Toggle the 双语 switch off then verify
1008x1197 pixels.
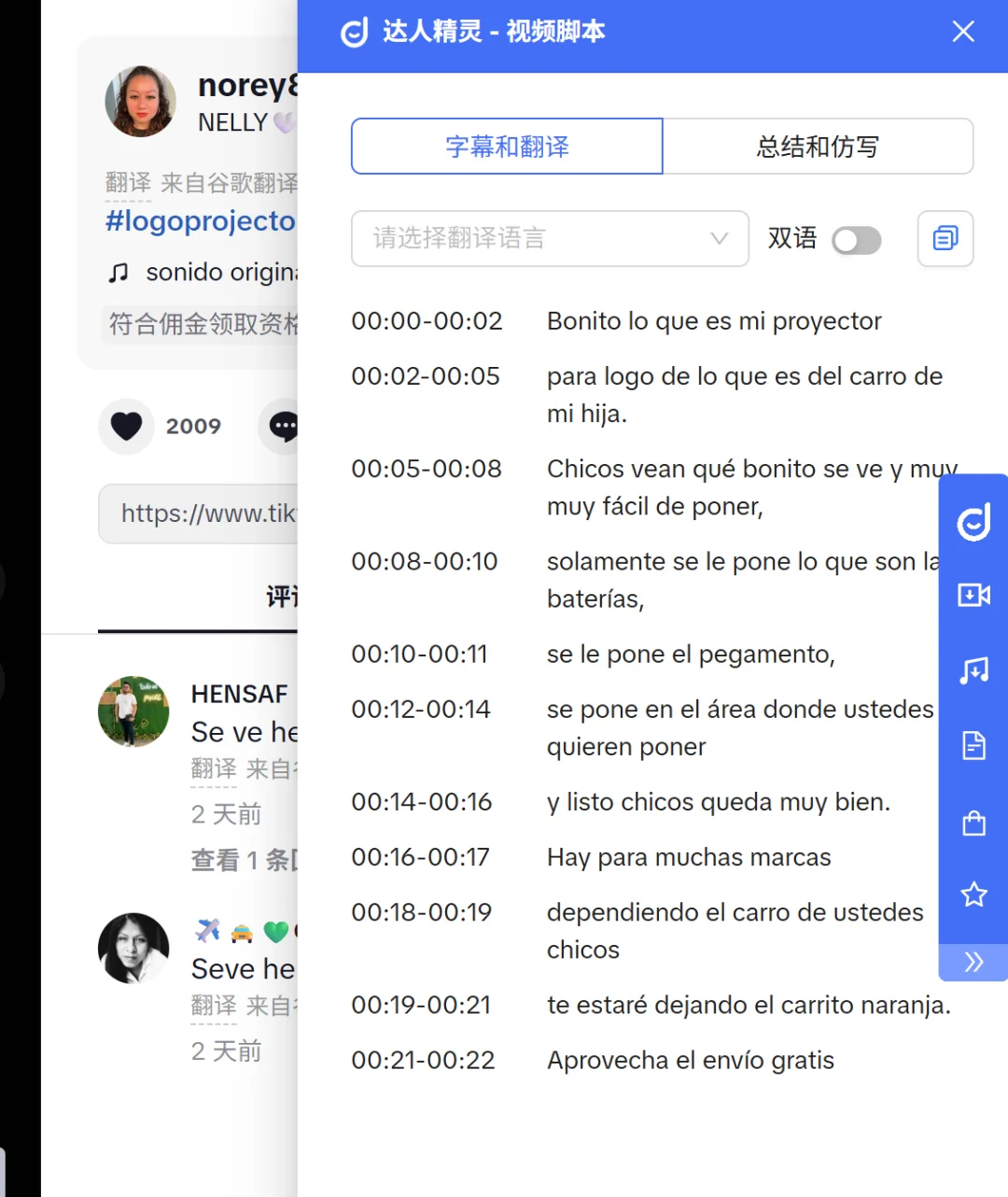856,240
